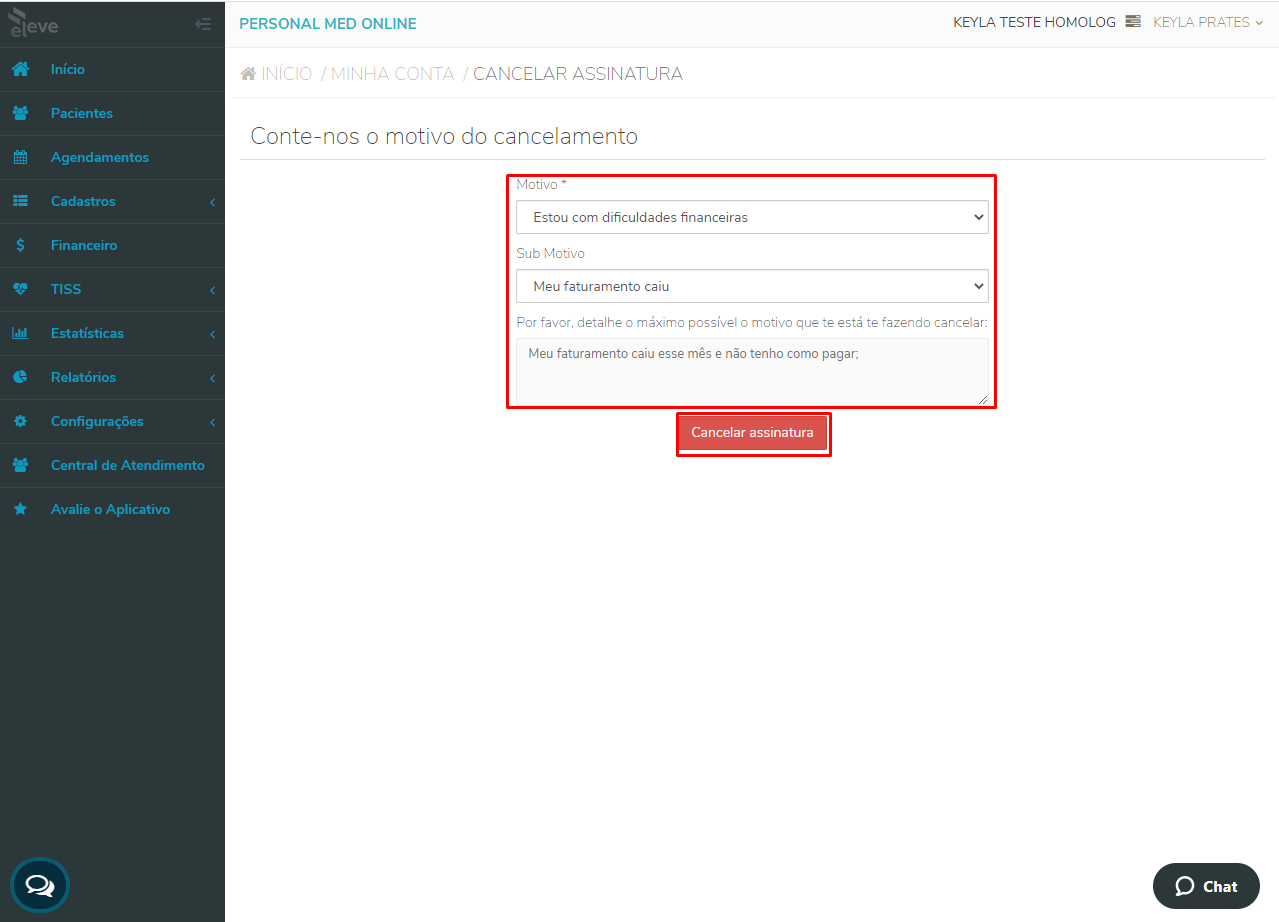Click the home icon beside Início in sidebar

click(x=20, y=69)
